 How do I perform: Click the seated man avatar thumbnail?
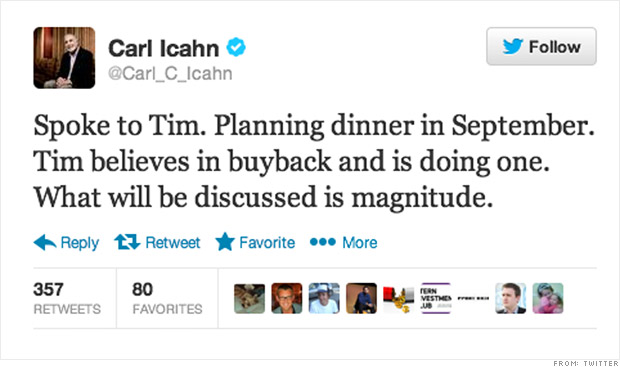361,299
